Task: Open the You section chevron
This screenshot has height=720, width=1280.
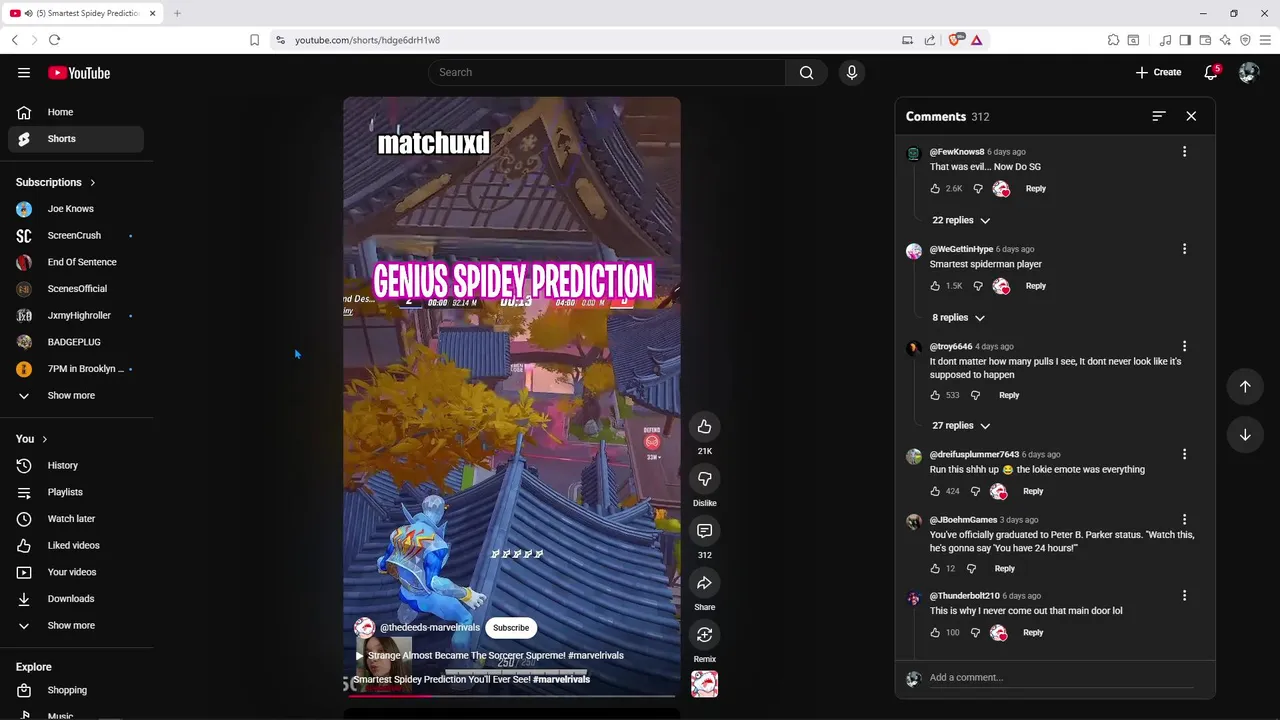Action: [45, 439]
